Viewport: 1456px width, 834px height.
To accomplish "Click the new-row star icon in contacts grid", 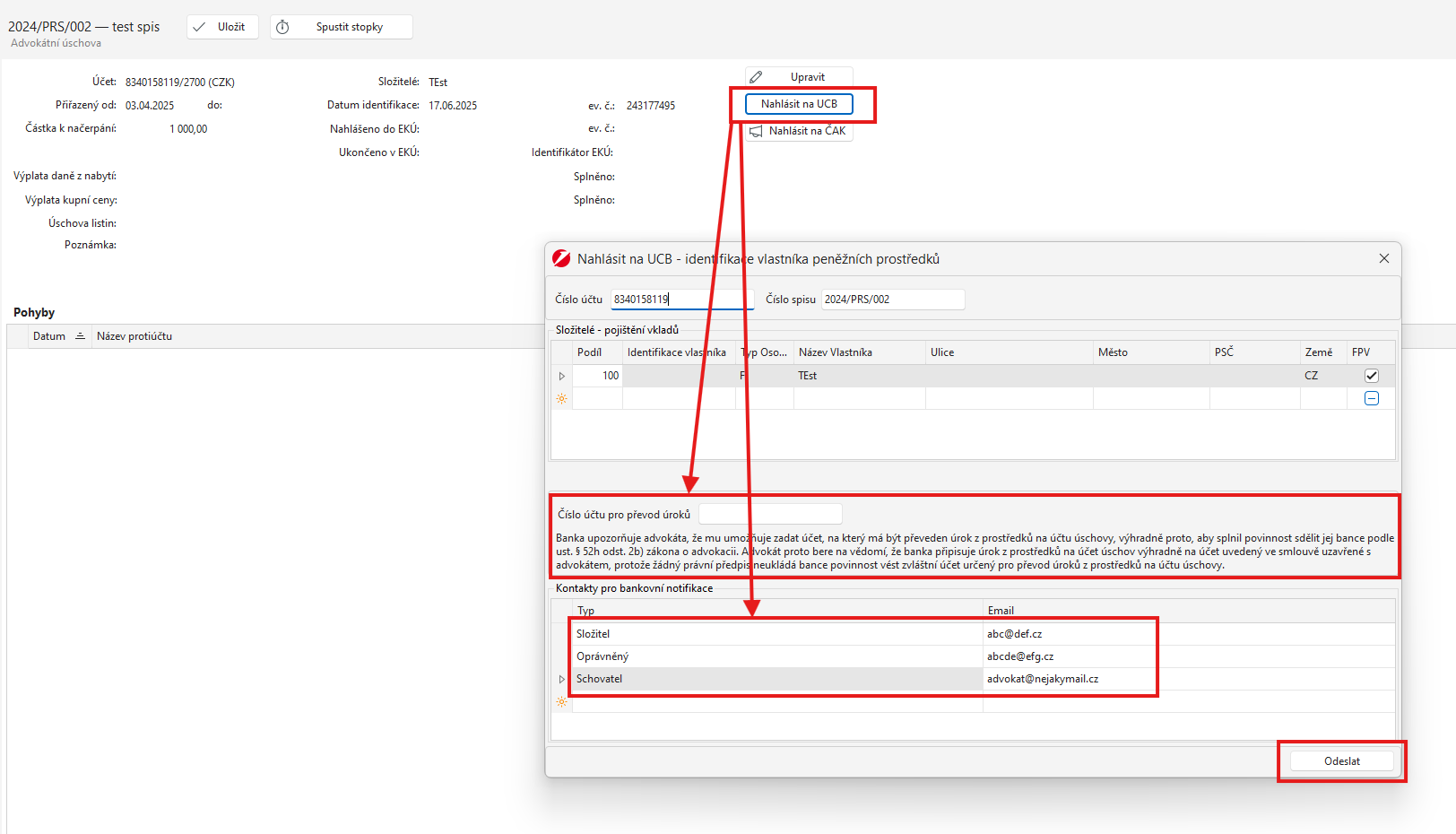I will [562, 701].
